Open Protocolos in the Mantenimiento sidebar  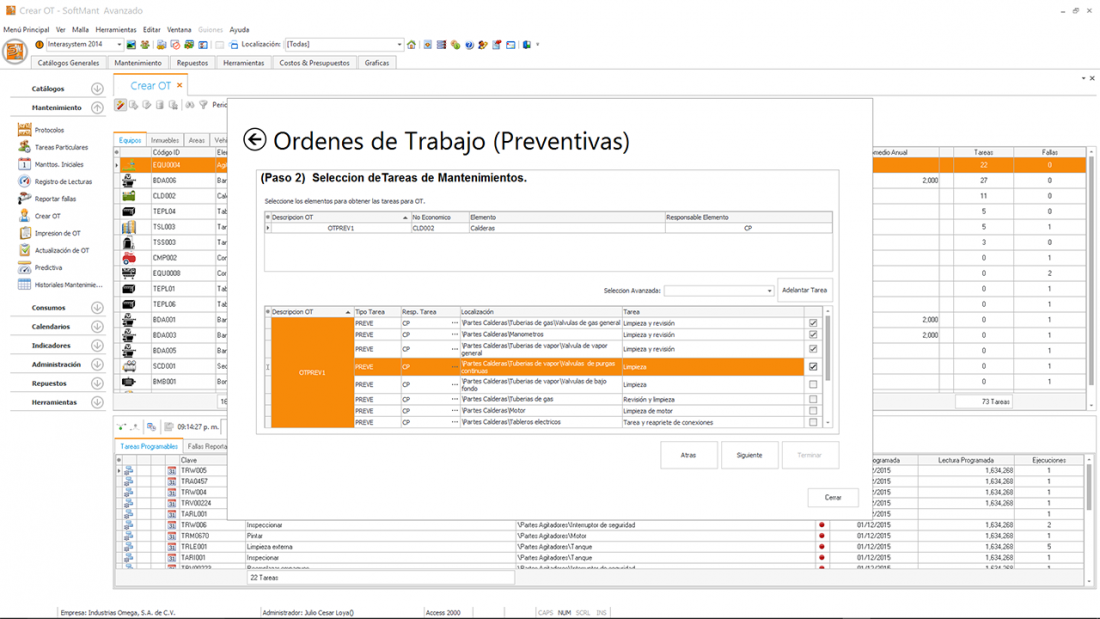coord(49,130)
